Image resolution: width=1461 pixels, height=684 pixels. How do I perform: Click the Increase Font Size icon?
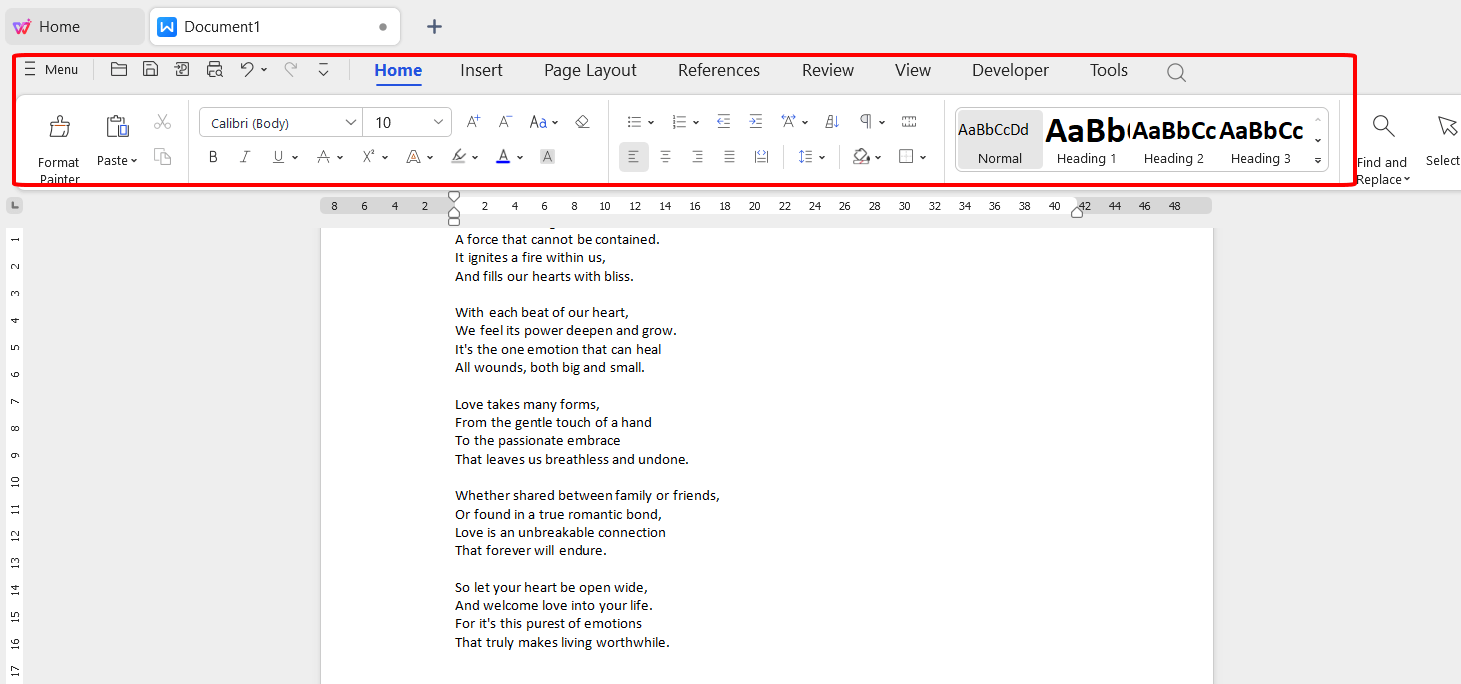(x=472, y=121)
